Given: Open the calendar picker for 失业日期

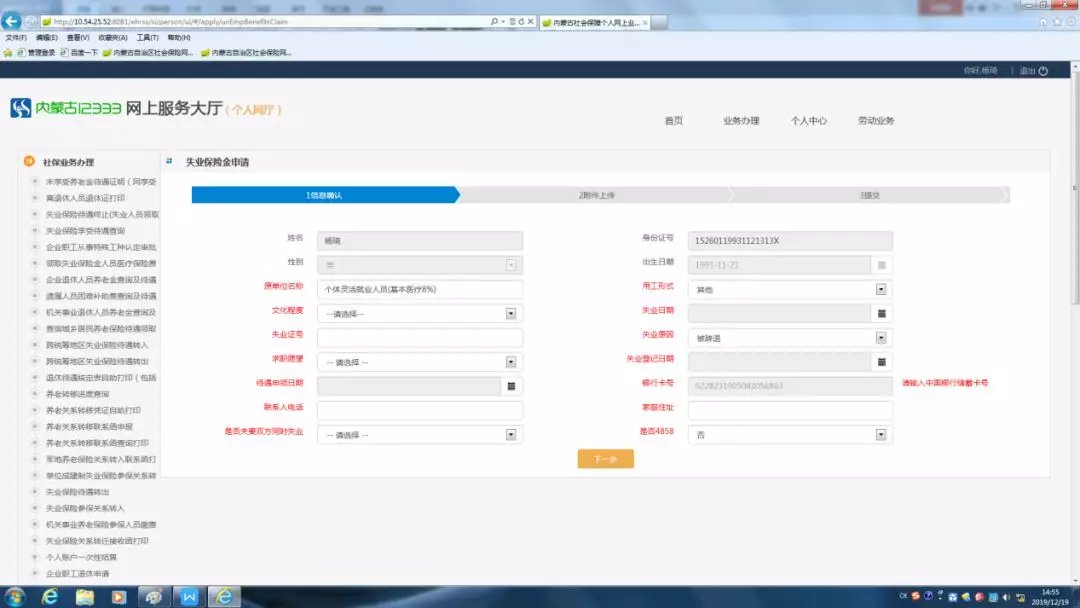Looking at the screenshot, I should pyautogui.click(x=881, y=314).
